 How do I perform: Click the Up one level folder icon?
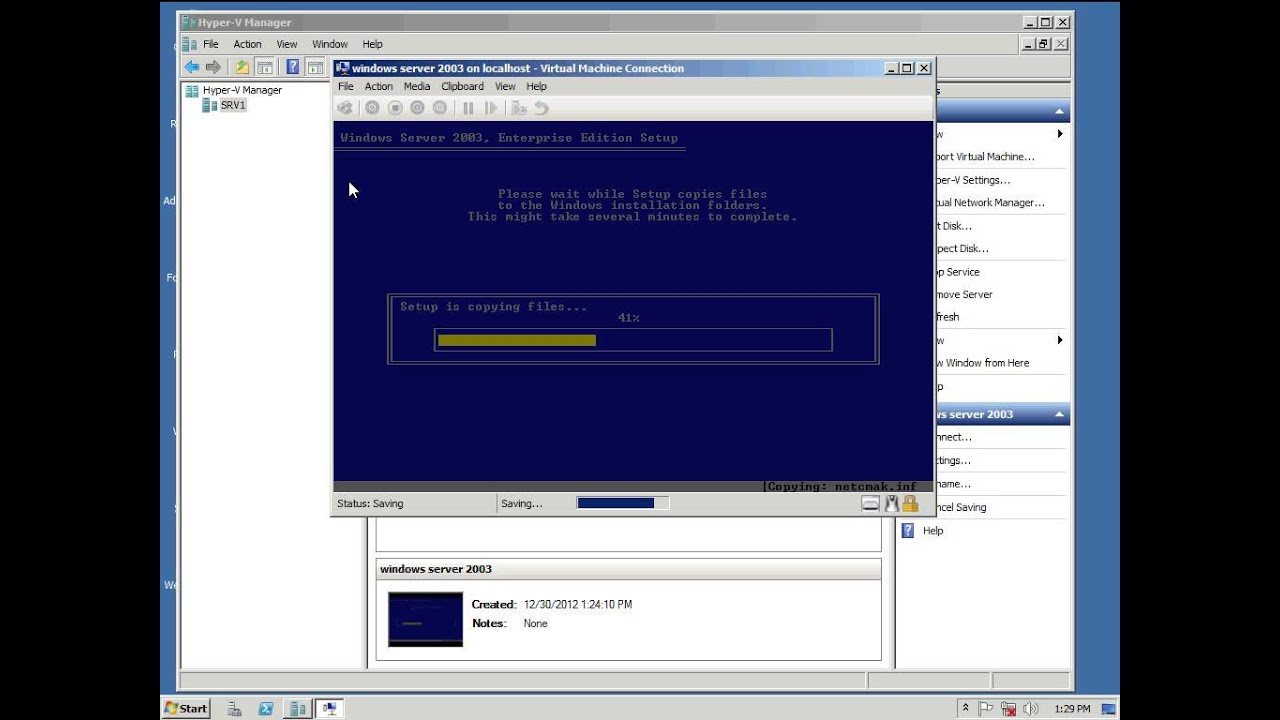[242, 67]
